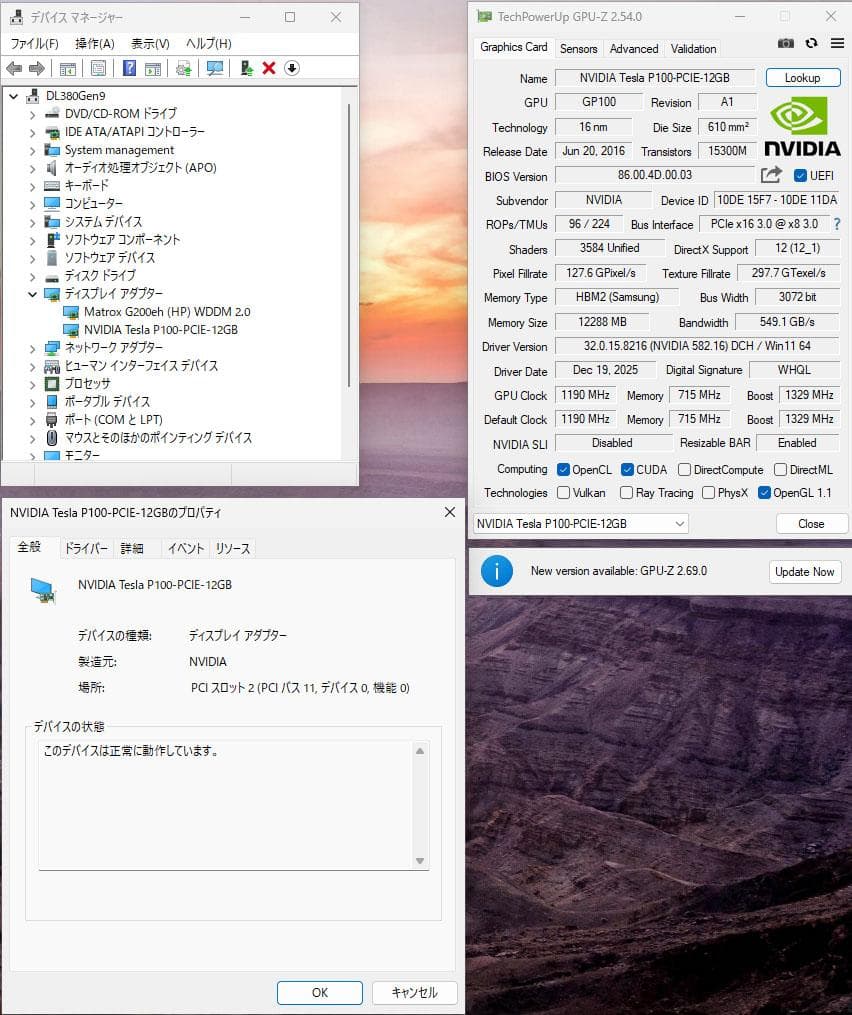Switch to the Advanced tab in GPU-Z

coord(633,49)
